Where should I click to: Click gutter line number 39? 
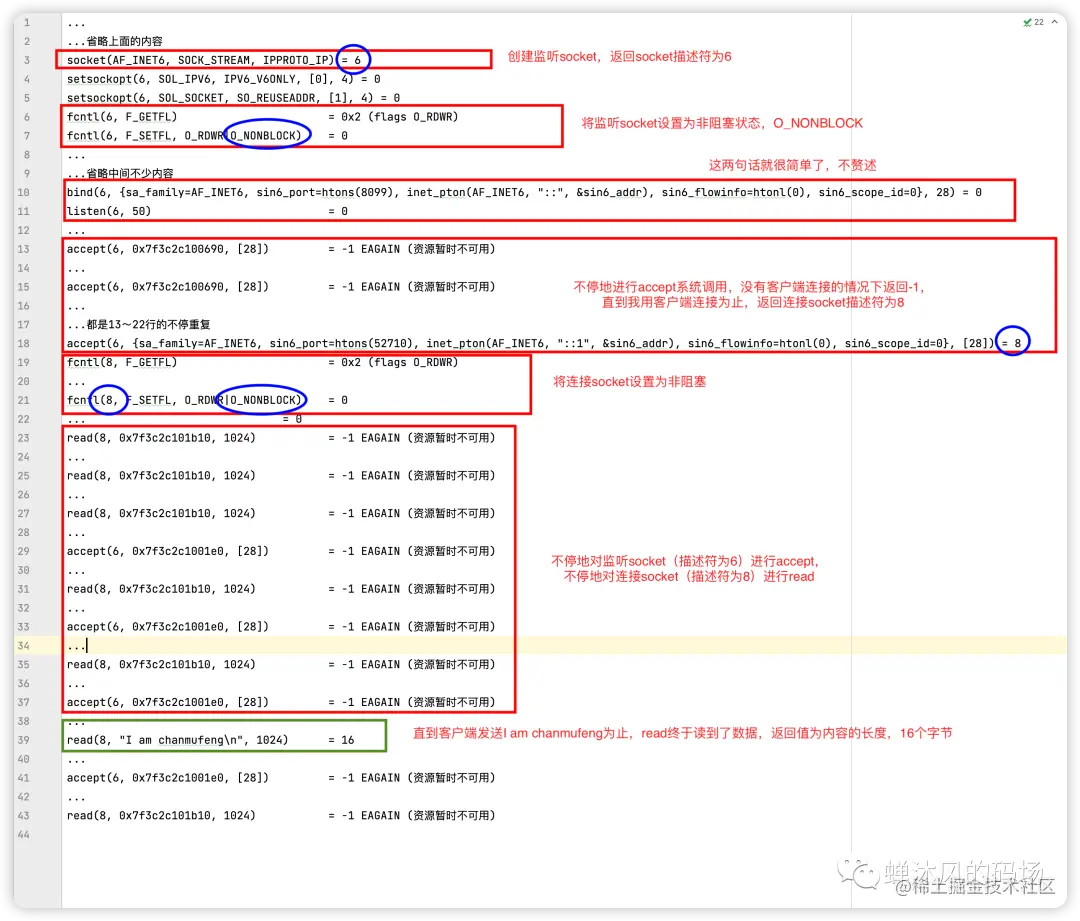24,740
